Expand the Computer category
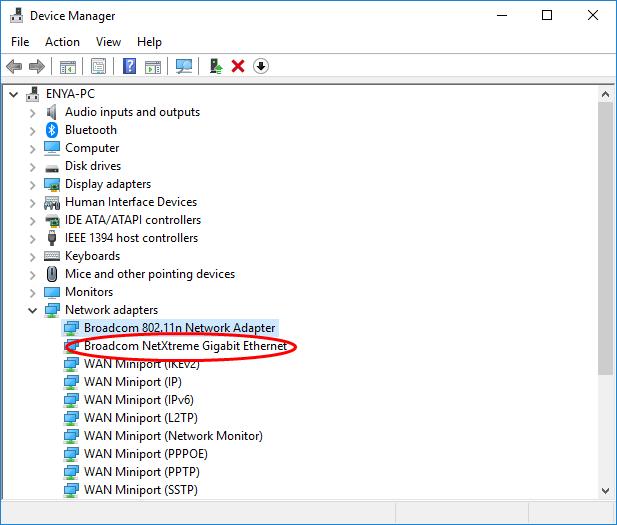 (33, 149)
